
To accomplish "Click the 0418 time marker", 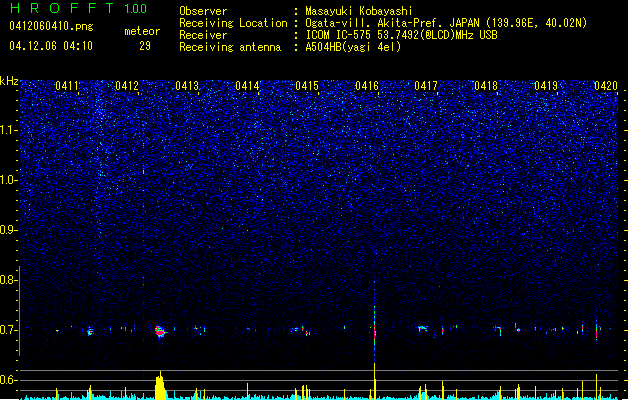I will [x=486, y=86].
